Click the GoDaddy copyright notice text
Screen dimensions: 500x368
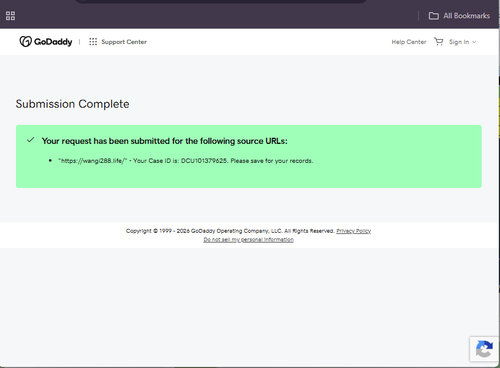click(x=230, y=231)
